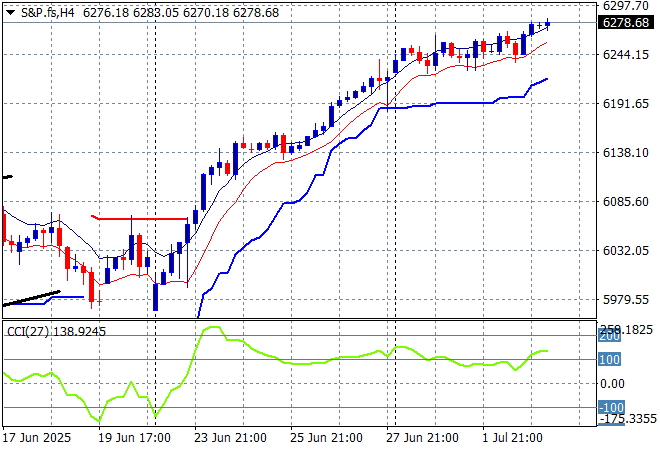Click the -100 level on CCI scale
The width and height of the screenshot is (660, 450).
click(610, 408)
